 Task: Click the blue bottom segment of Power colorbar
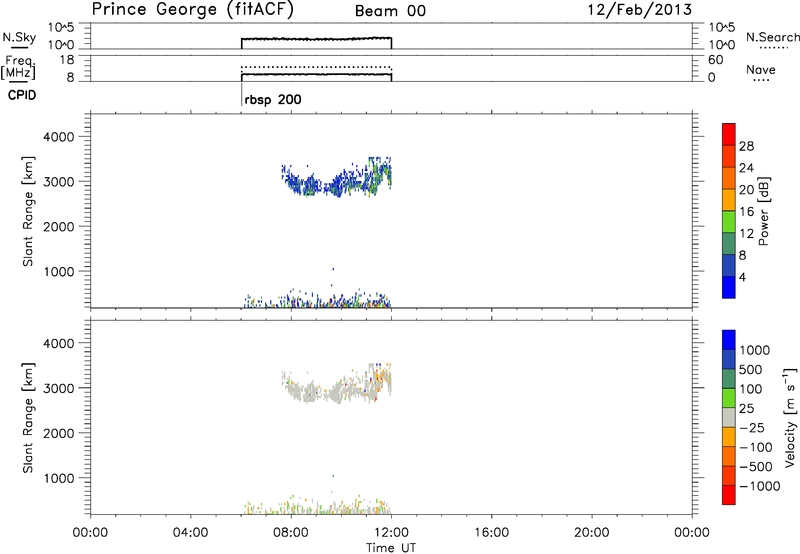point(729,287)
